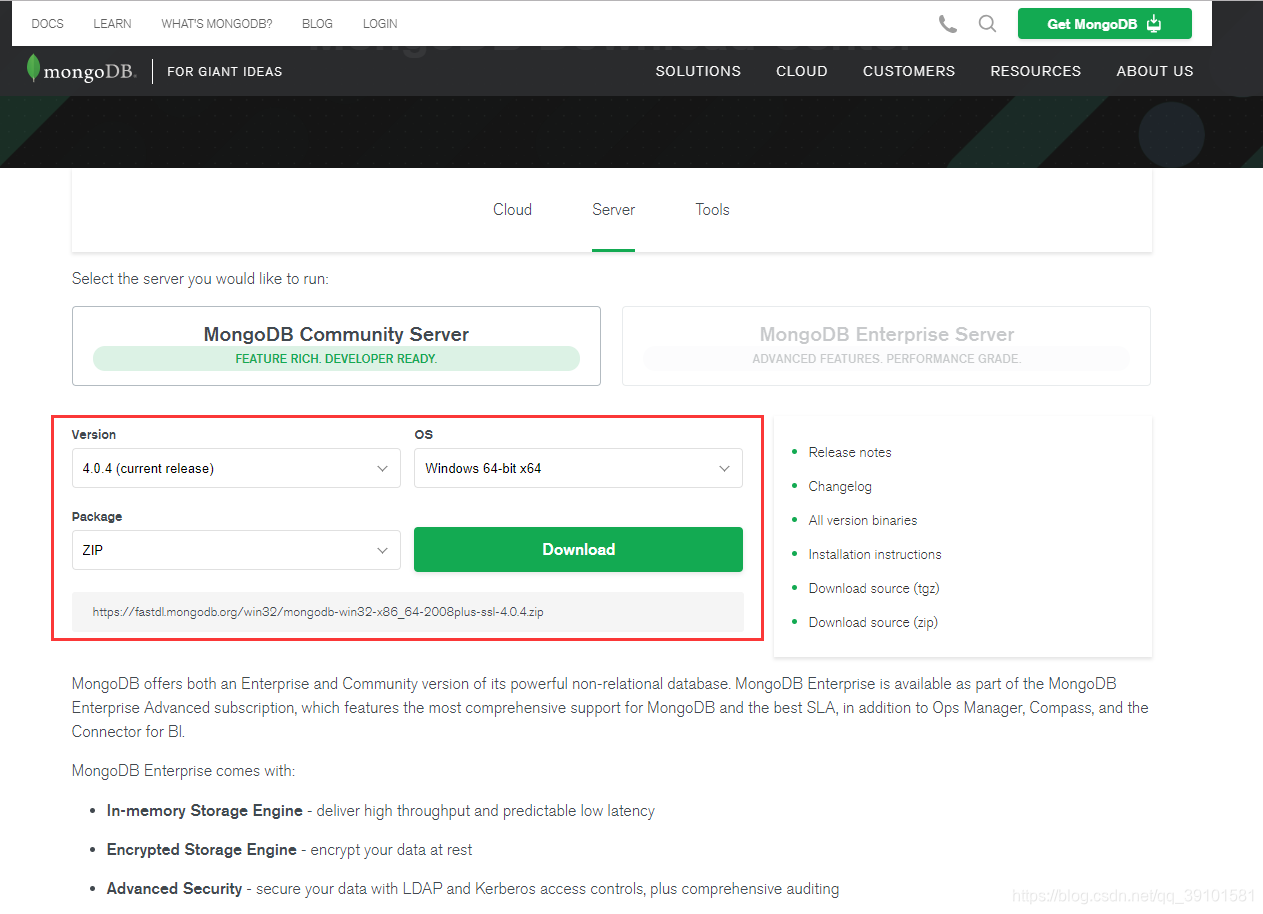
Task: Switch to the Server tab
Action: point(613,210)
